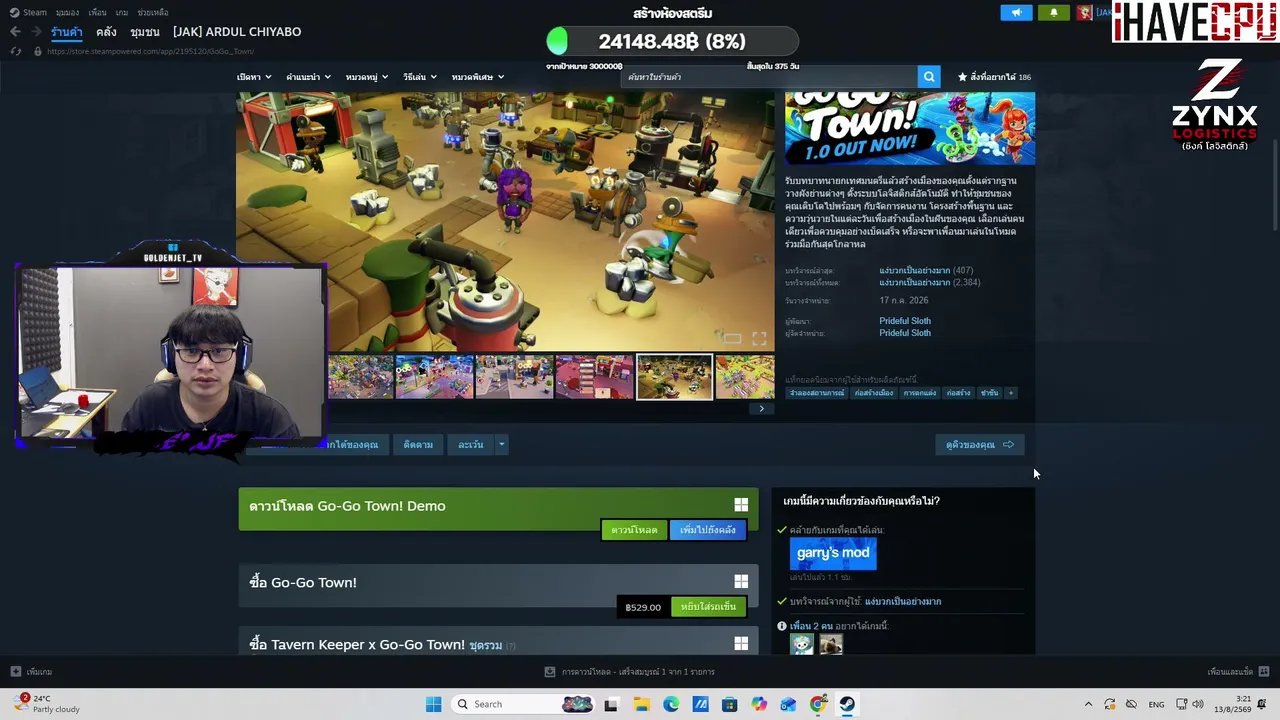
Task: Launch Microsoft Edge from the taskbar
Action: [x=671, y=704]
